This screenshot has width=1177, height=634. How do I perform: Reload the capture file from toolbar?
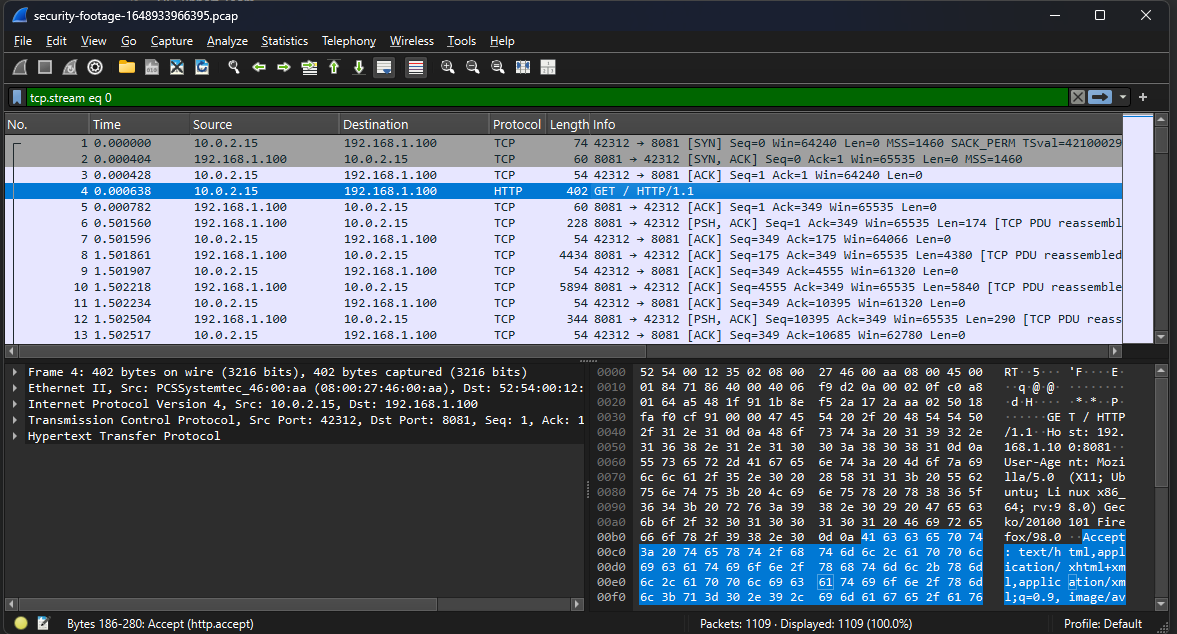[202, 67]
